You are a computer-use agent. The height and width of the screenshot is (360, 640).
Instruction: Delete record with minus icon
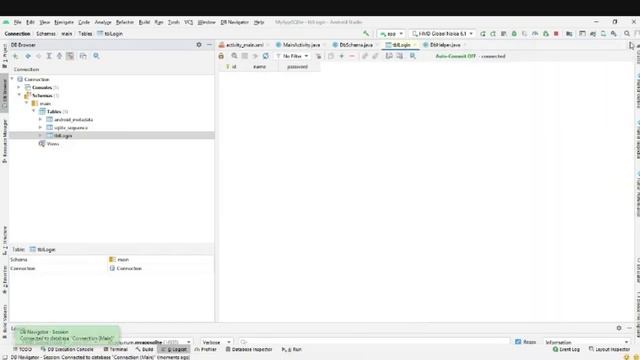tap(352, 56)
